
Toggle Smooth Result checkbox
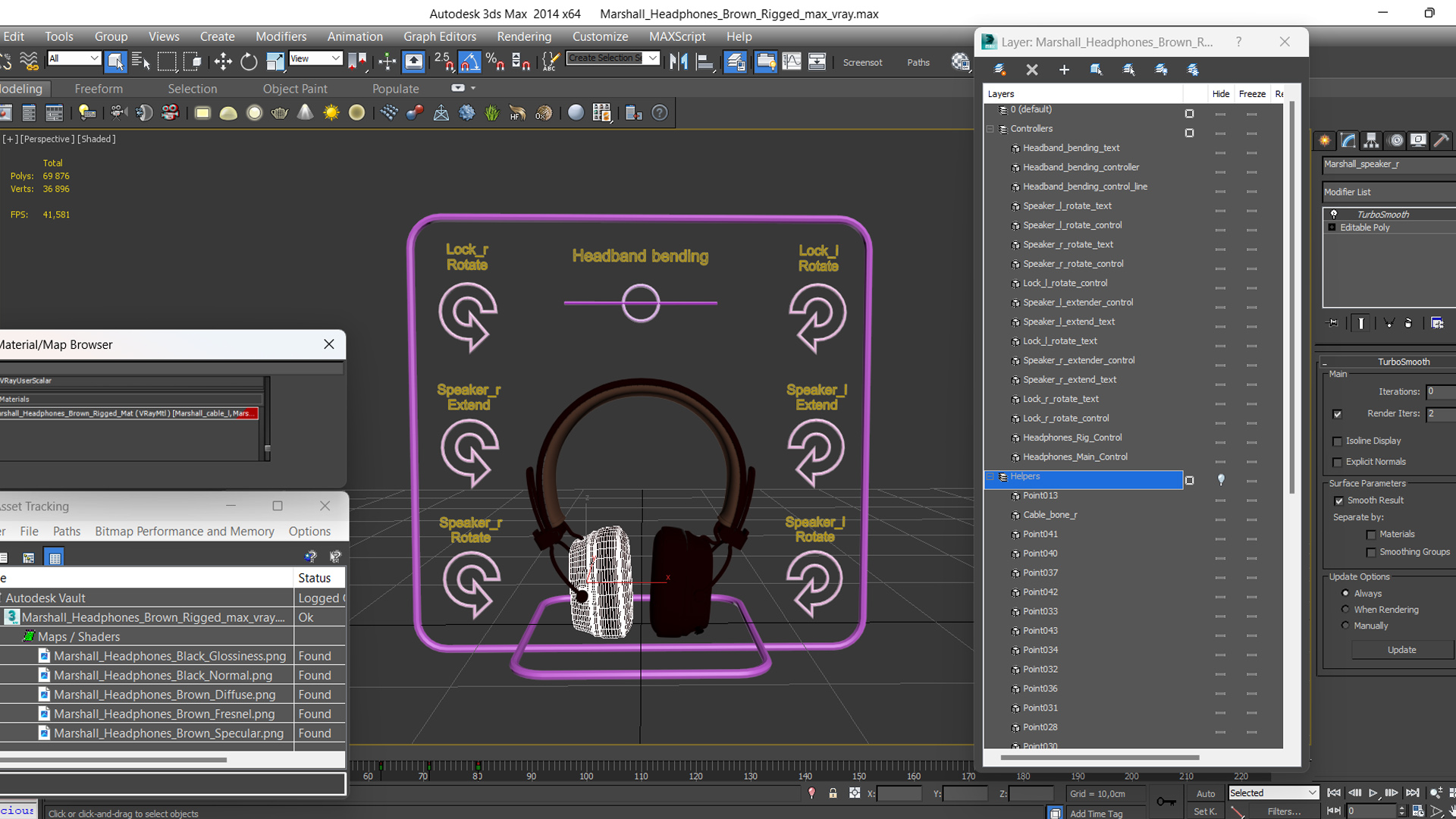coord(1338,500)
